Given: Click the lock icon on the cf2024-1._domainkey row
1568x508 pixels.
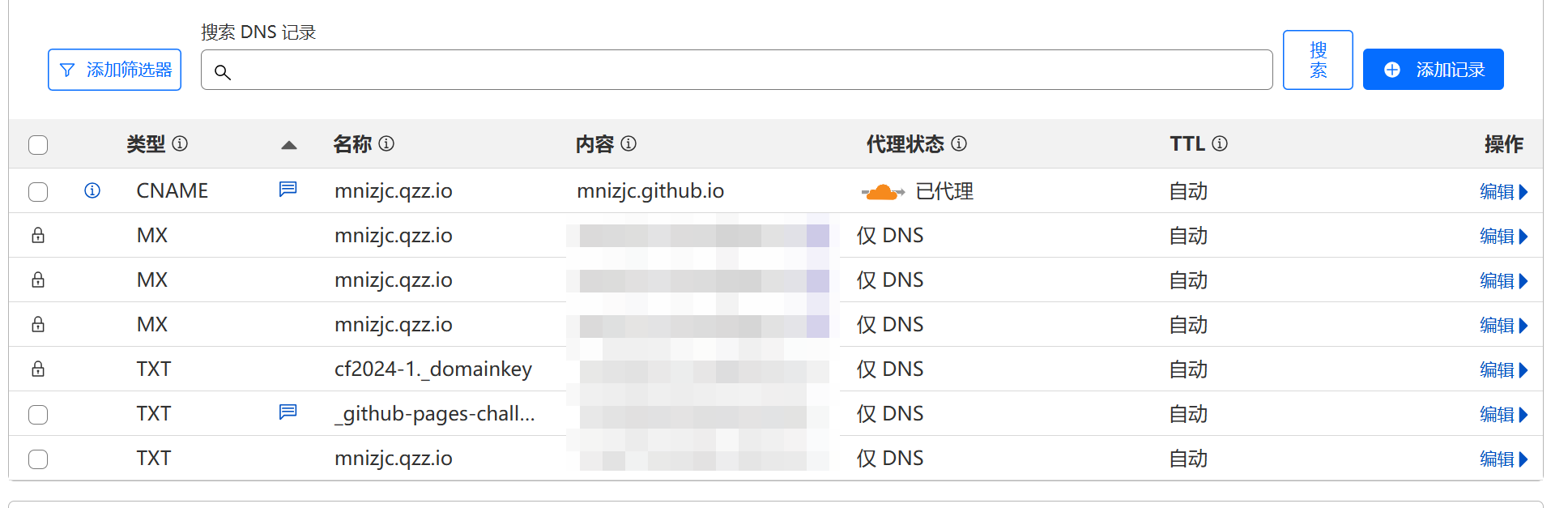Looking at the screenshot, I should click(x=38, y=369).
